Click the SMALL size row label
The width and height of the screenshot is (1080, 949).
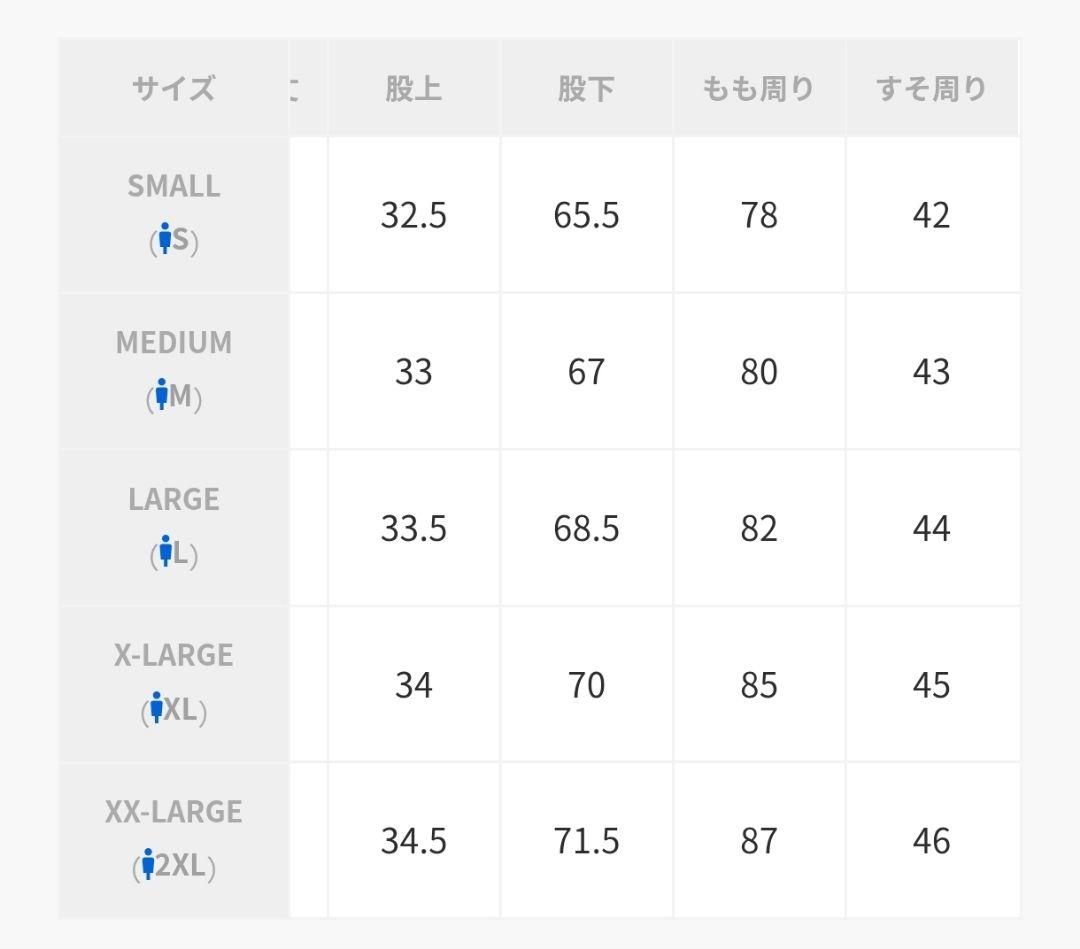[x=173, y=186]
